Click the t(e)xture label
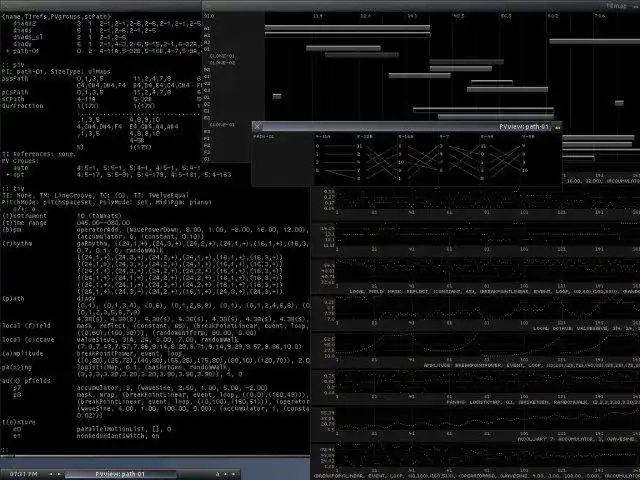 point(18,422)
